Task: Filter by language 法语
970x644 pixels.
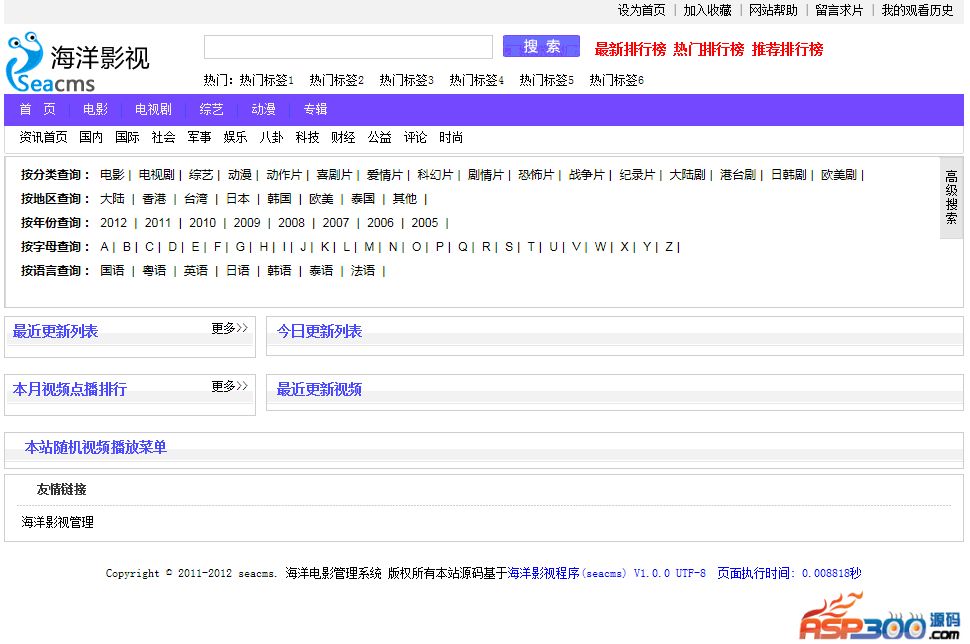Action: (x=363, y=270)
